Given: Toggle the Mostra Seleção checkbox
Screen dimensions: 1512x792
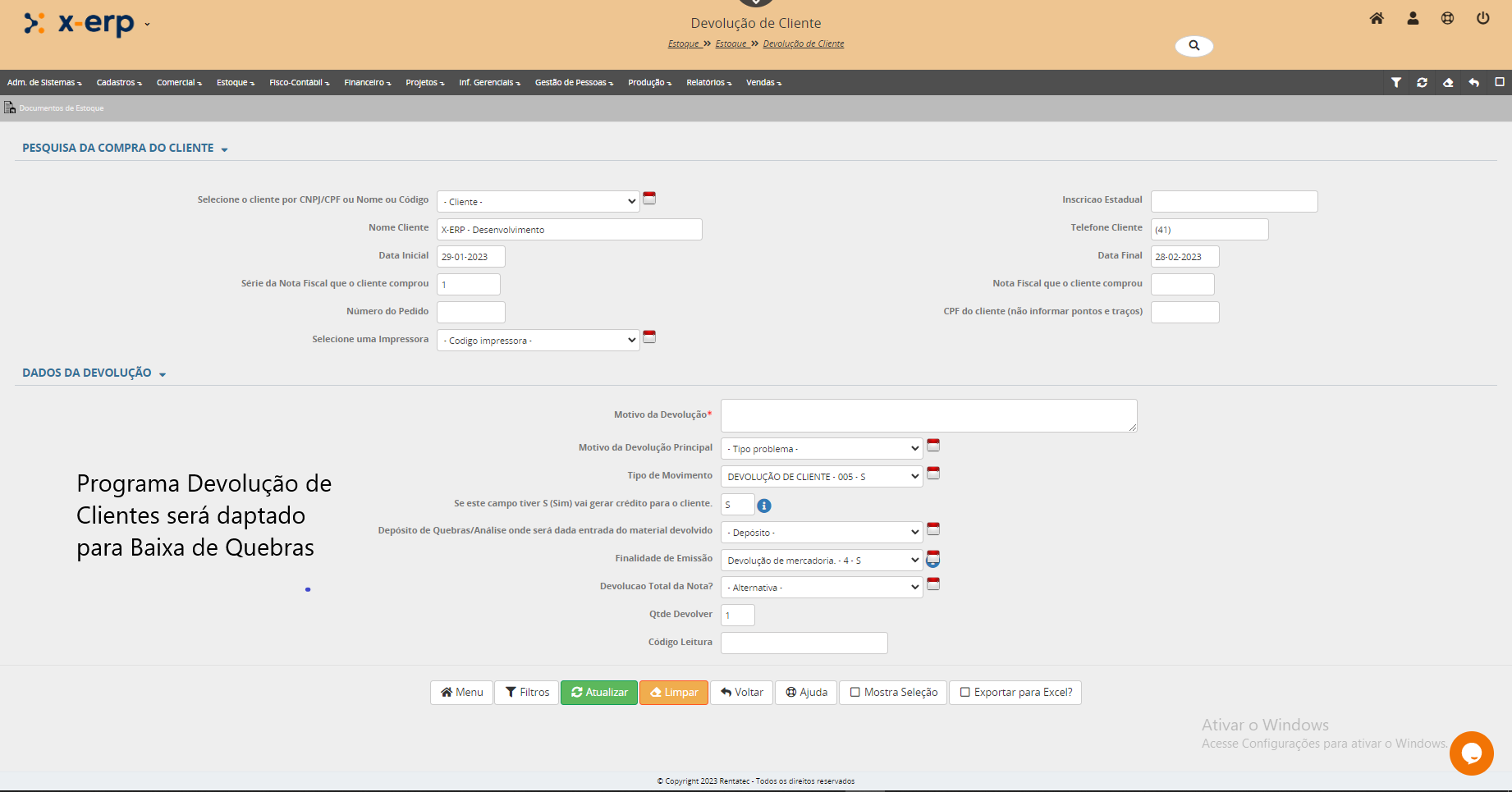Looking at the screenshot, I should click(x=855, y=692).
